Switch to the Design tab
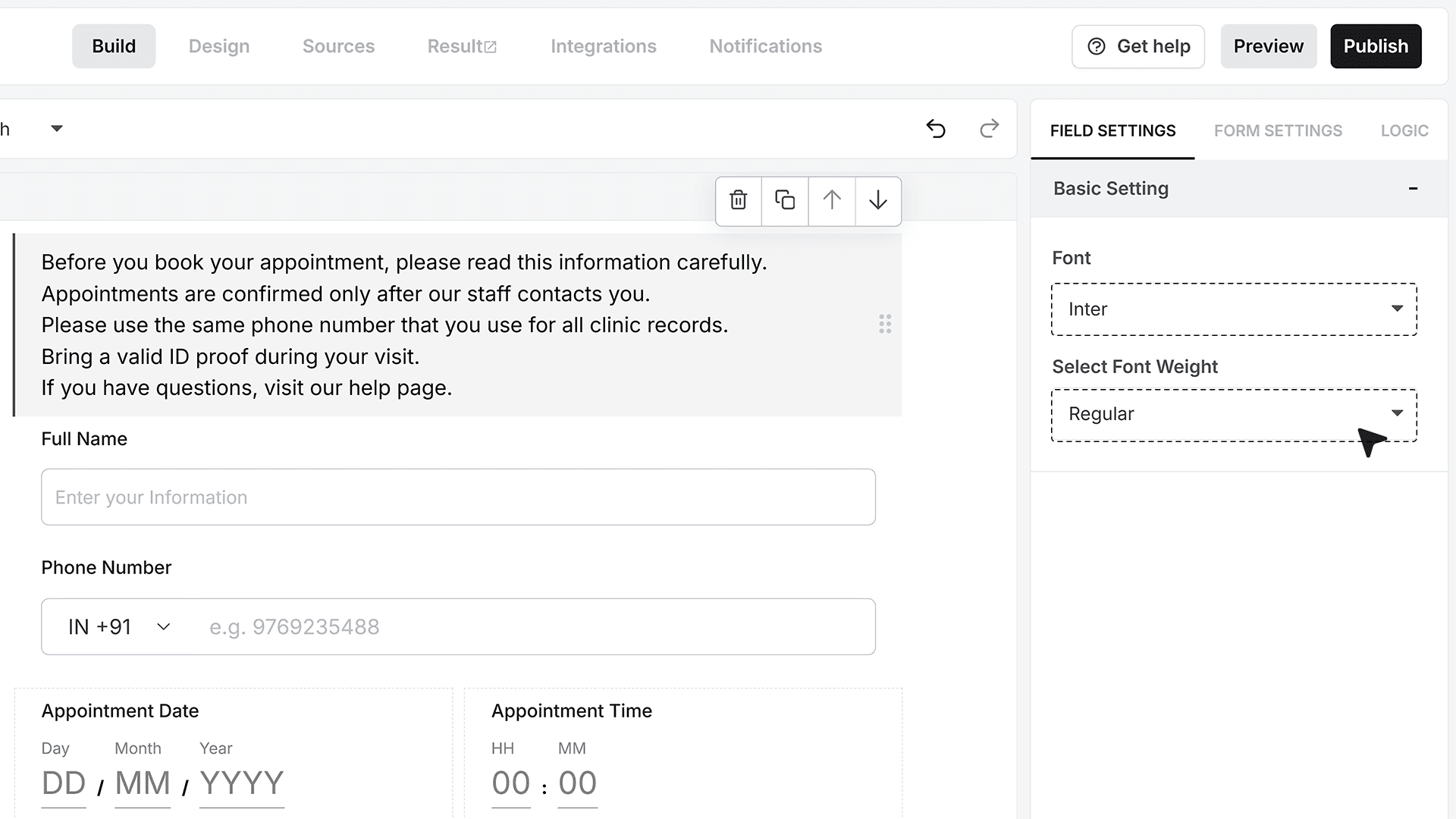The image size is (1456, 819). (219, 46)
